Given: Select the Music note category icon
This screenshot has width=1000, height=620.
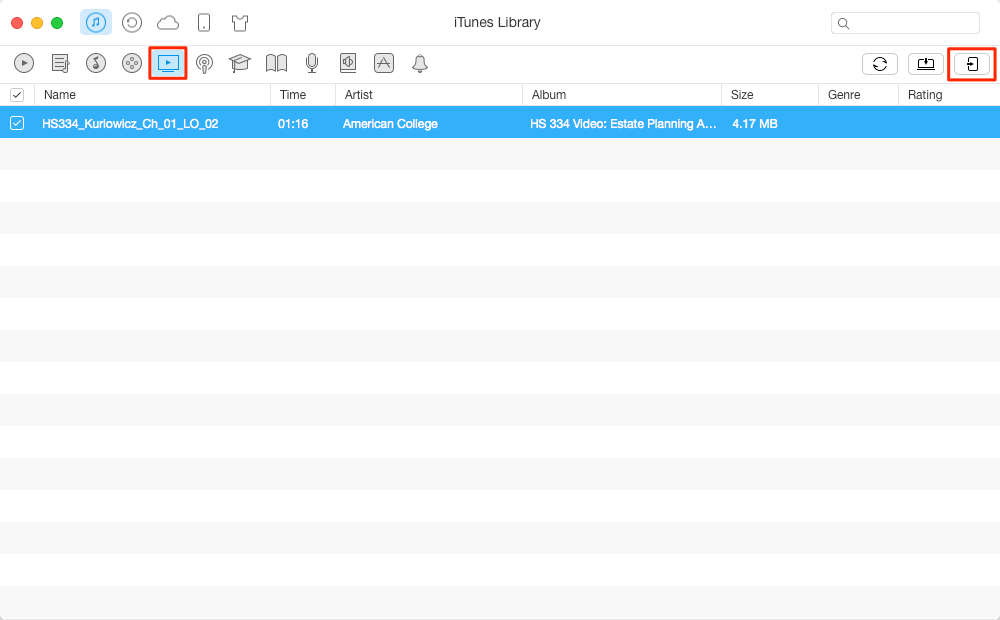Looking at the screenshot, I should (x=96, y=63).
